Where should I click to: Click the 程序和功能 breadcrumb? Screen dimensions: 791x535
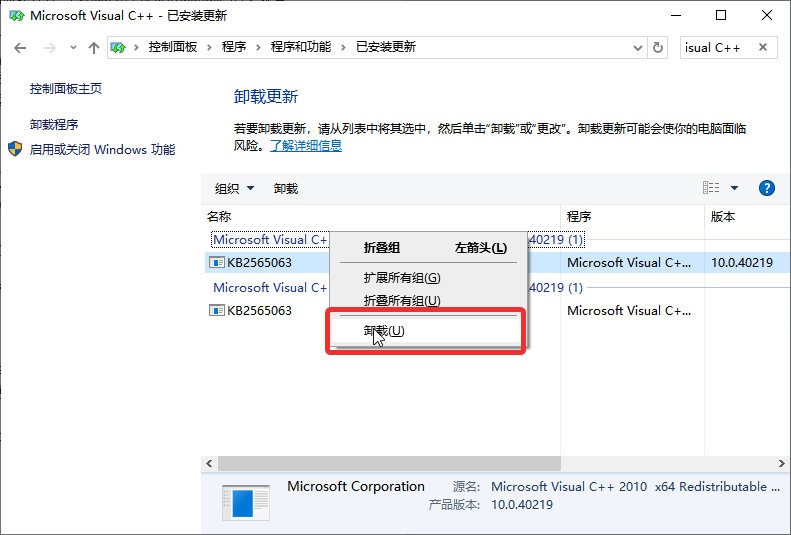(x=301, y=47)
